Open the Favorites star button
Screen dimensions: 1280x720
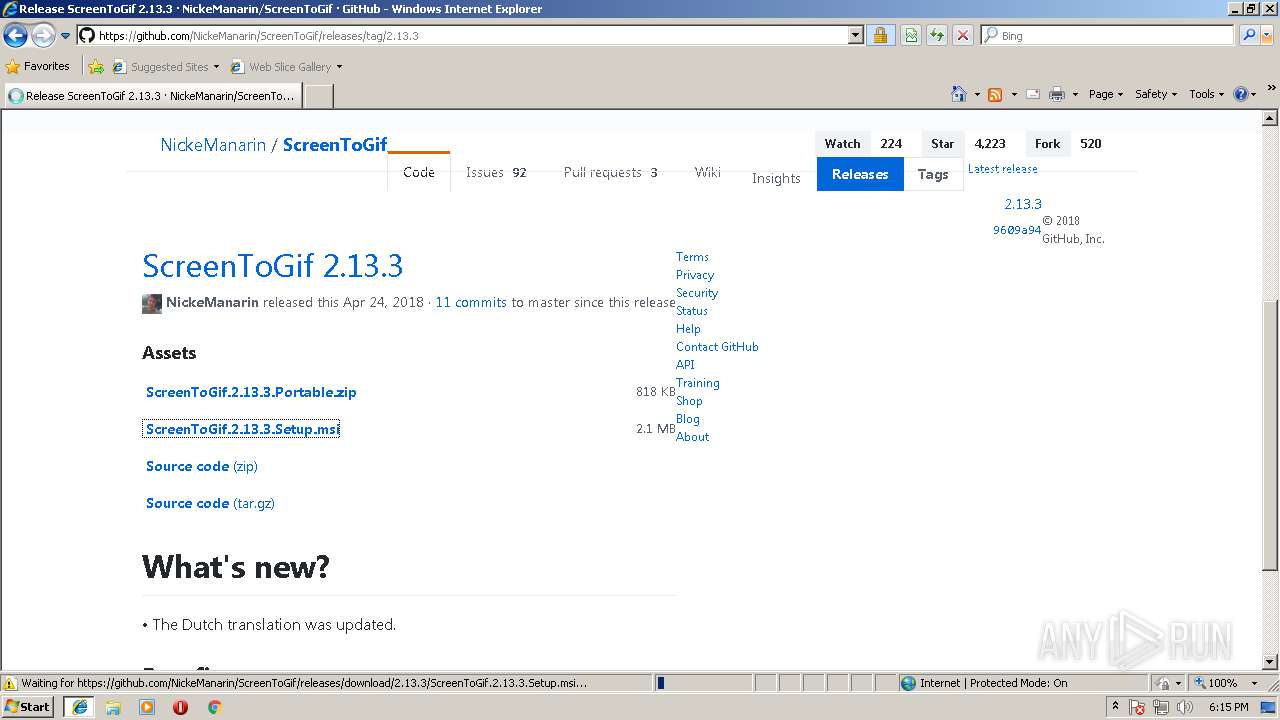[38, 66]
